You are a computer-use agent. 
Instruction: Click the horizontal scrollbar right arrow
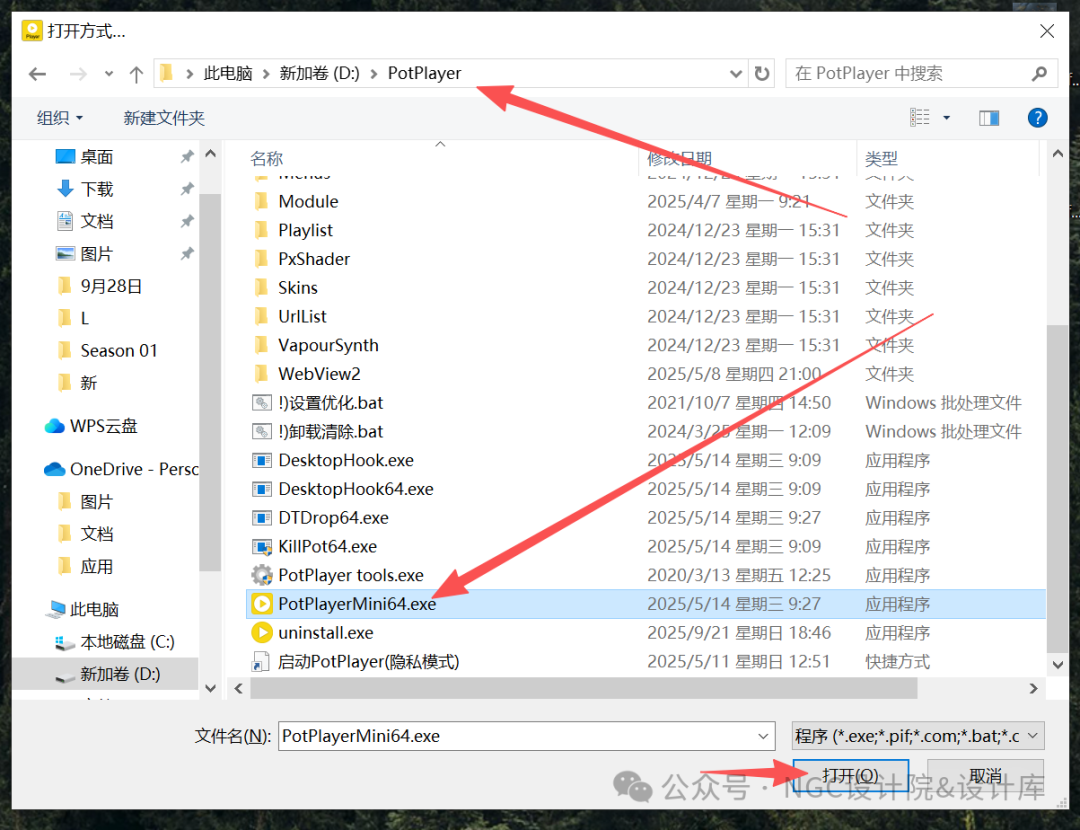1033,688
